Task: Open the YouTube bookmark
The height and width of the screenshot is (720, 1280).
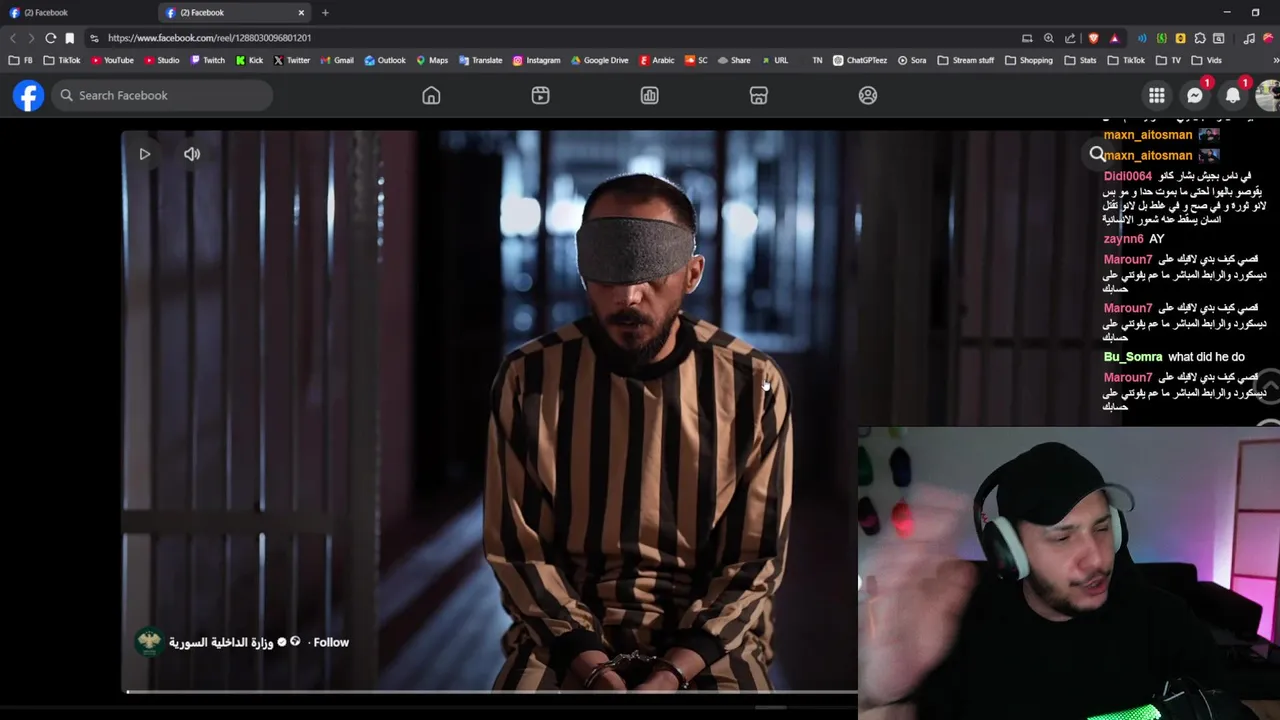Action: click(111, 60)
